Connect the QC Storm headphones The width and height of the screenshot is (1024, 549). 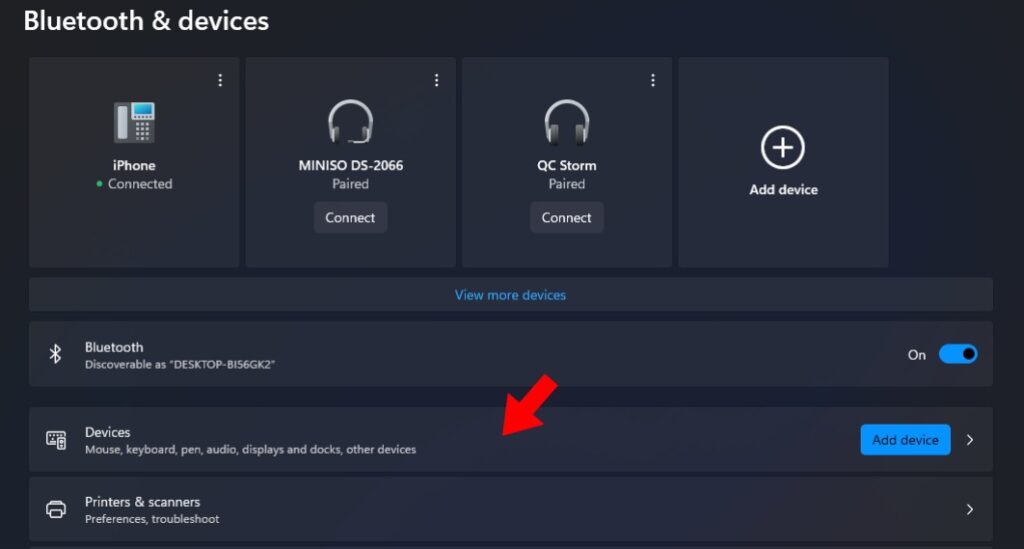[x=566, y=217]
